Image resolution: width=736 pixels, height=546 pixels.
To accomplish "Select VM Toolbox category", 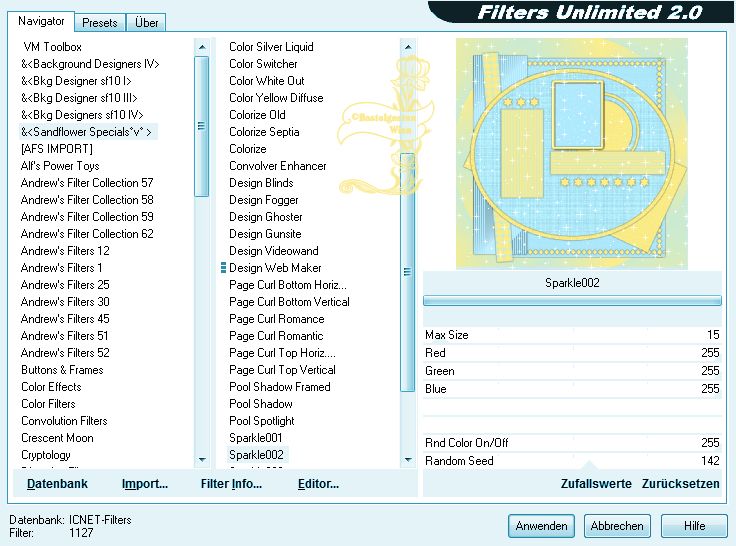I will point(53,47).
